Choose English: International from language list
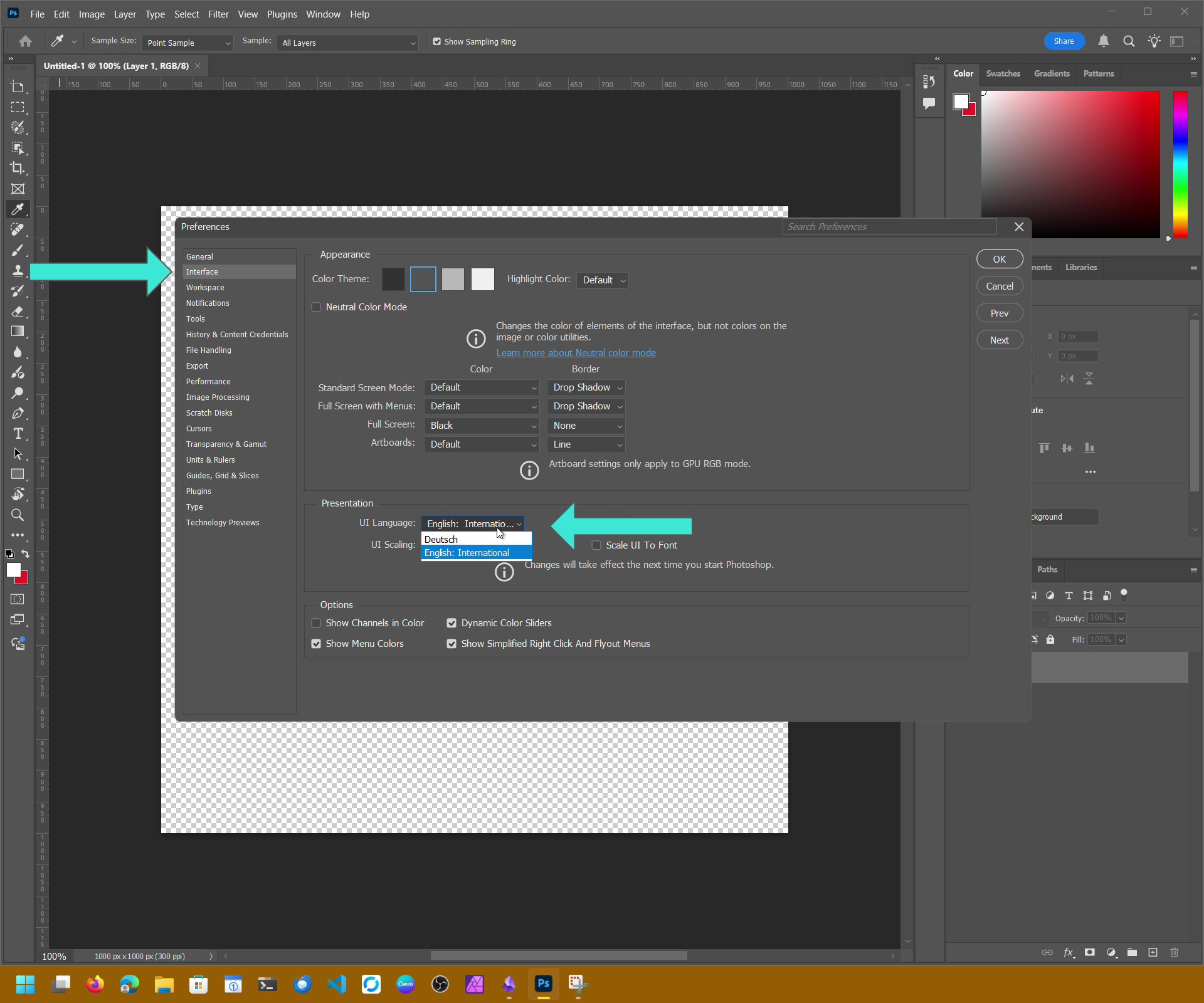Viewport: 1204px width, 1003px height. 477,553
